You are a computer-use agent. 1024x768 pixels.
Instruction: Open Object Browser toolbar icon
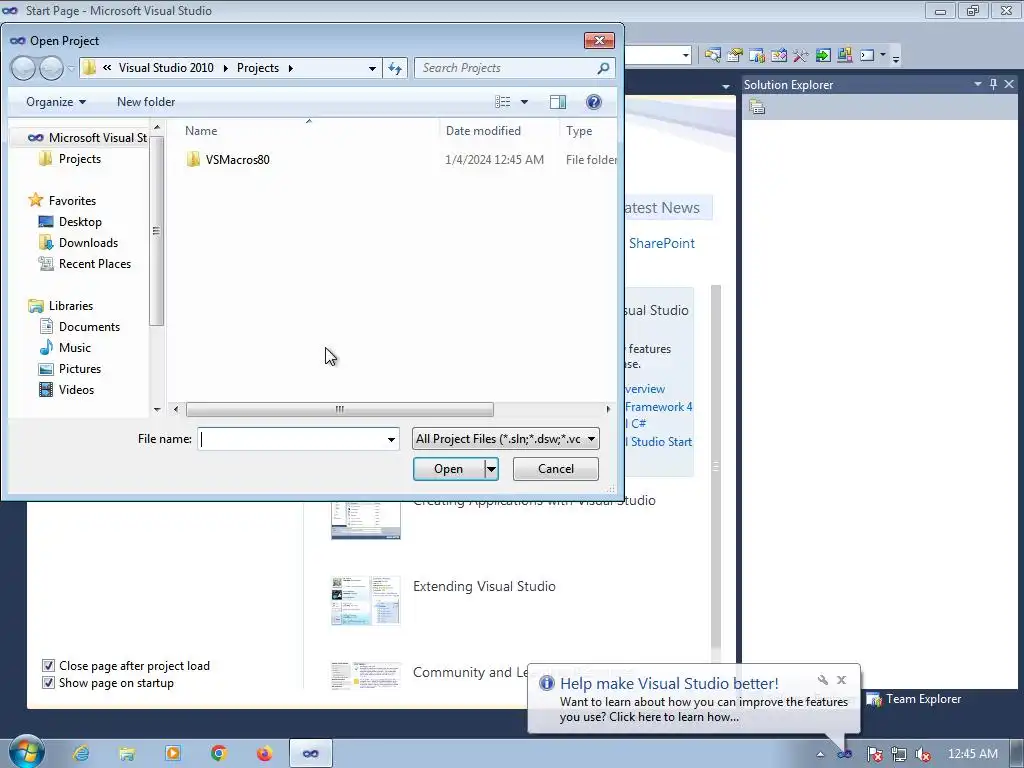pos(778,55)
